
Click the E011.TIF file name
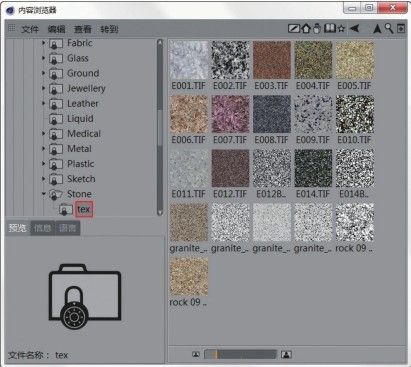tap(188, 194)
